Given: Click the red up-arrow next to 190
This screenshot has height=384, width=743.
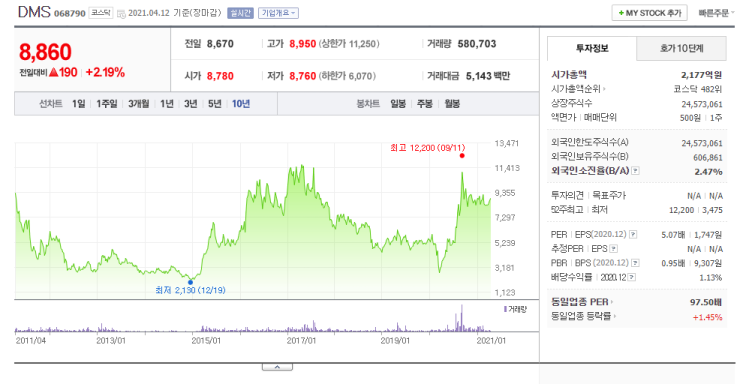Looking at the screenshot, I should (x=54, y=72).
